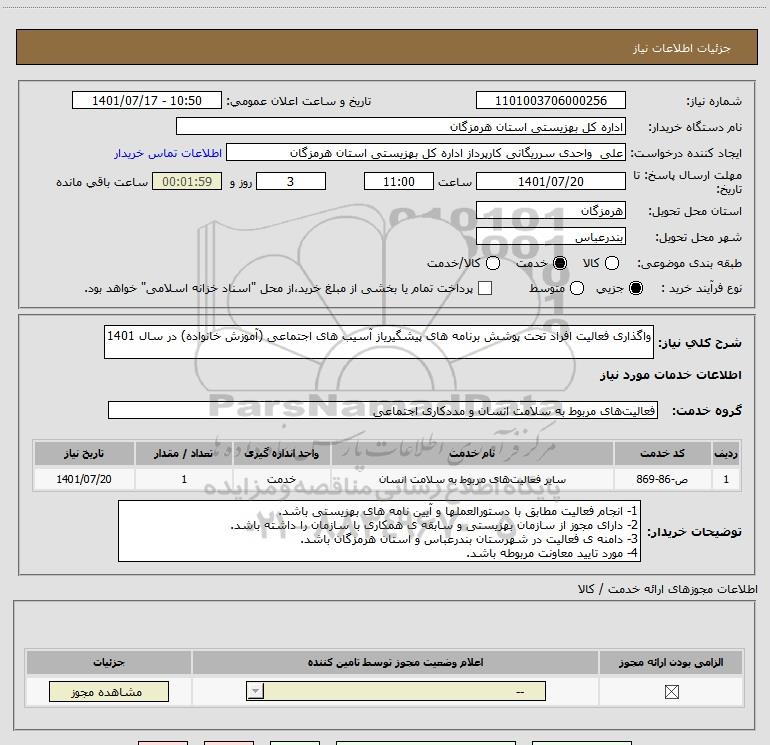
Task: Toggle the mandatory license checkbox
Action: (x=671, y=692)
